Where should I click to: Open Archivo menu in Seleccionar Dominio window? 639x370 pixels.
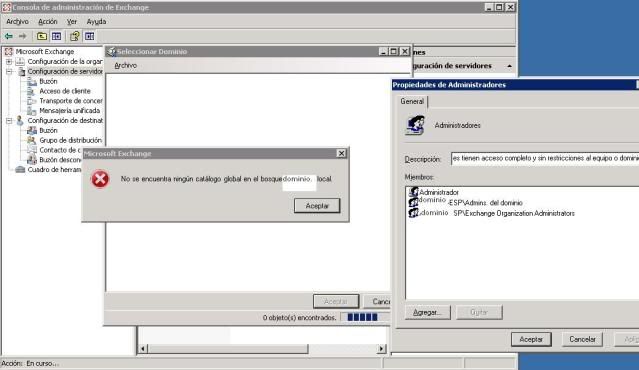pos(125,66)
